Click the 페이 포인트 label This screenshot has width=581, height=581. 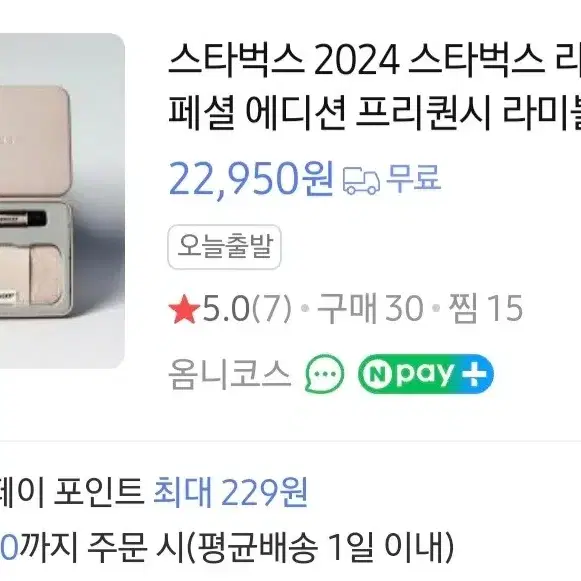tap(72, 493)
